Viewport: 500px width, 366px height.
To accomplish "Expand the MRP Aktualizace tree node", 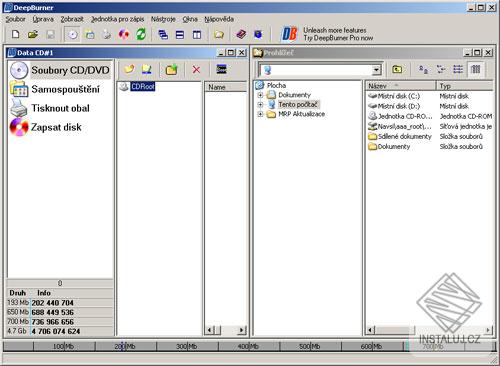I will (260, 114).
